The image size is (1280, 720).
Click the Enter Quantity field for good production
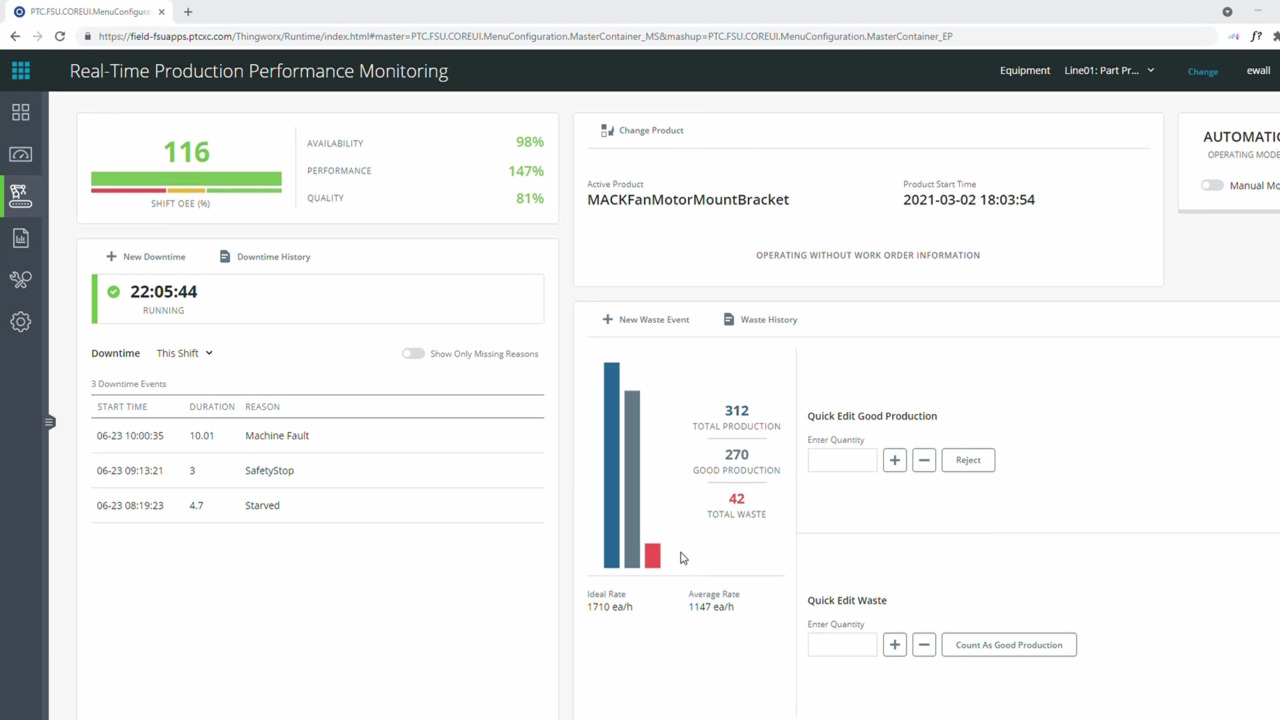click(841, 459)
